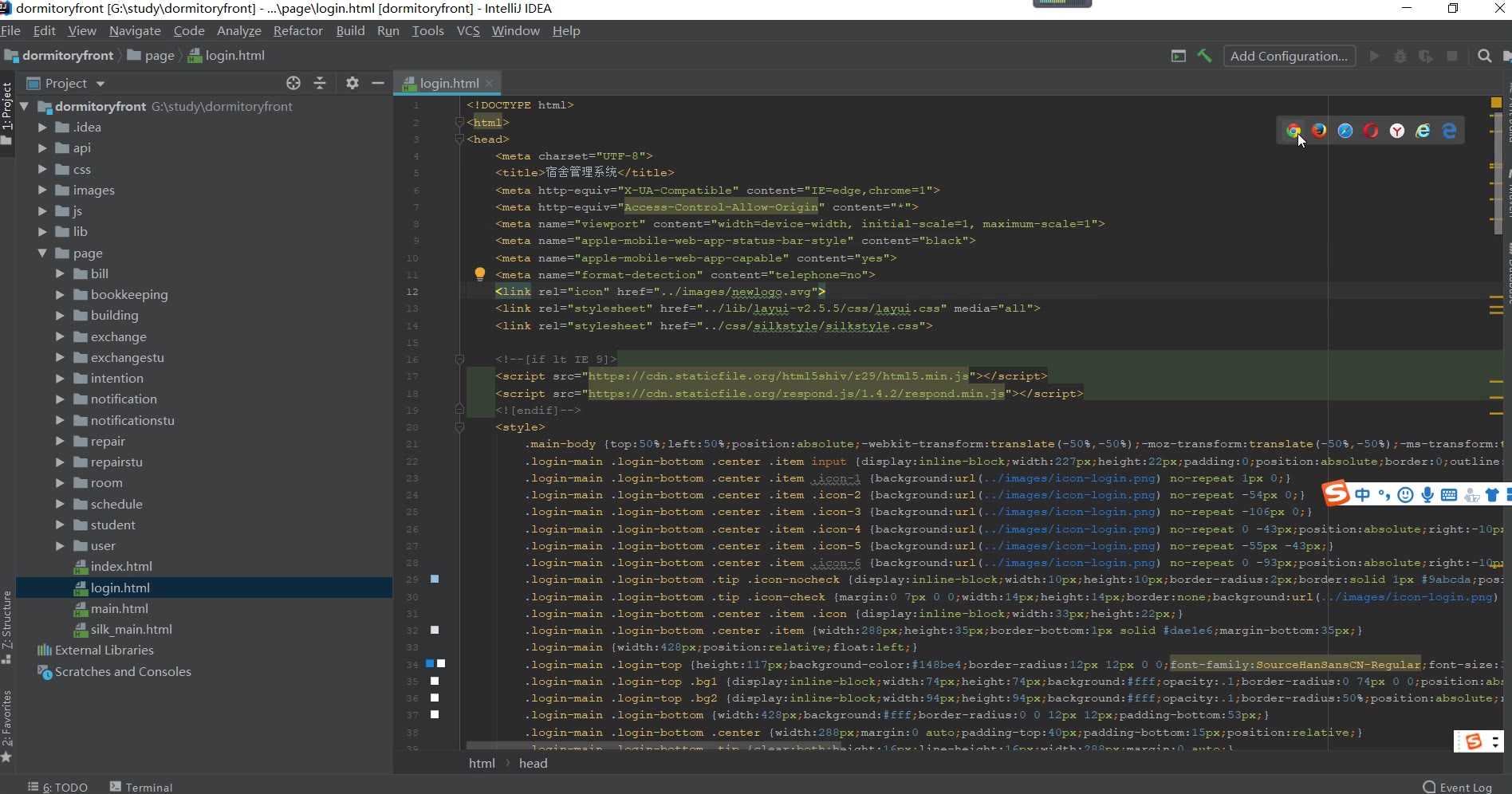Collapse the page folder

click(42, 253)
